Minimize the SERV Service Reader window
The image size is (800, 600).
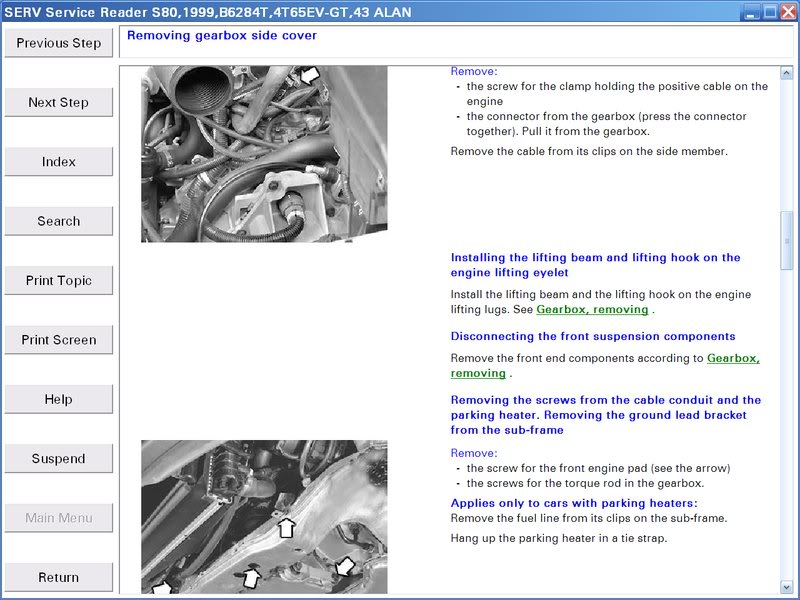coord(752,12)
